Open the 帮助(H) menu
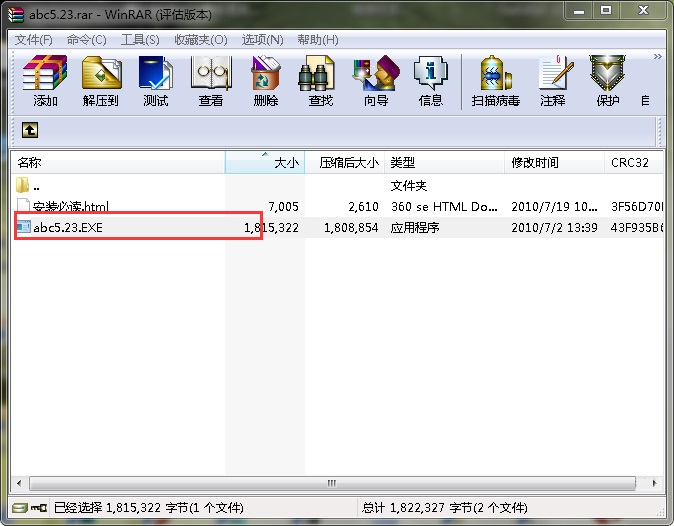The image size is (674, 526). (318, 40)
